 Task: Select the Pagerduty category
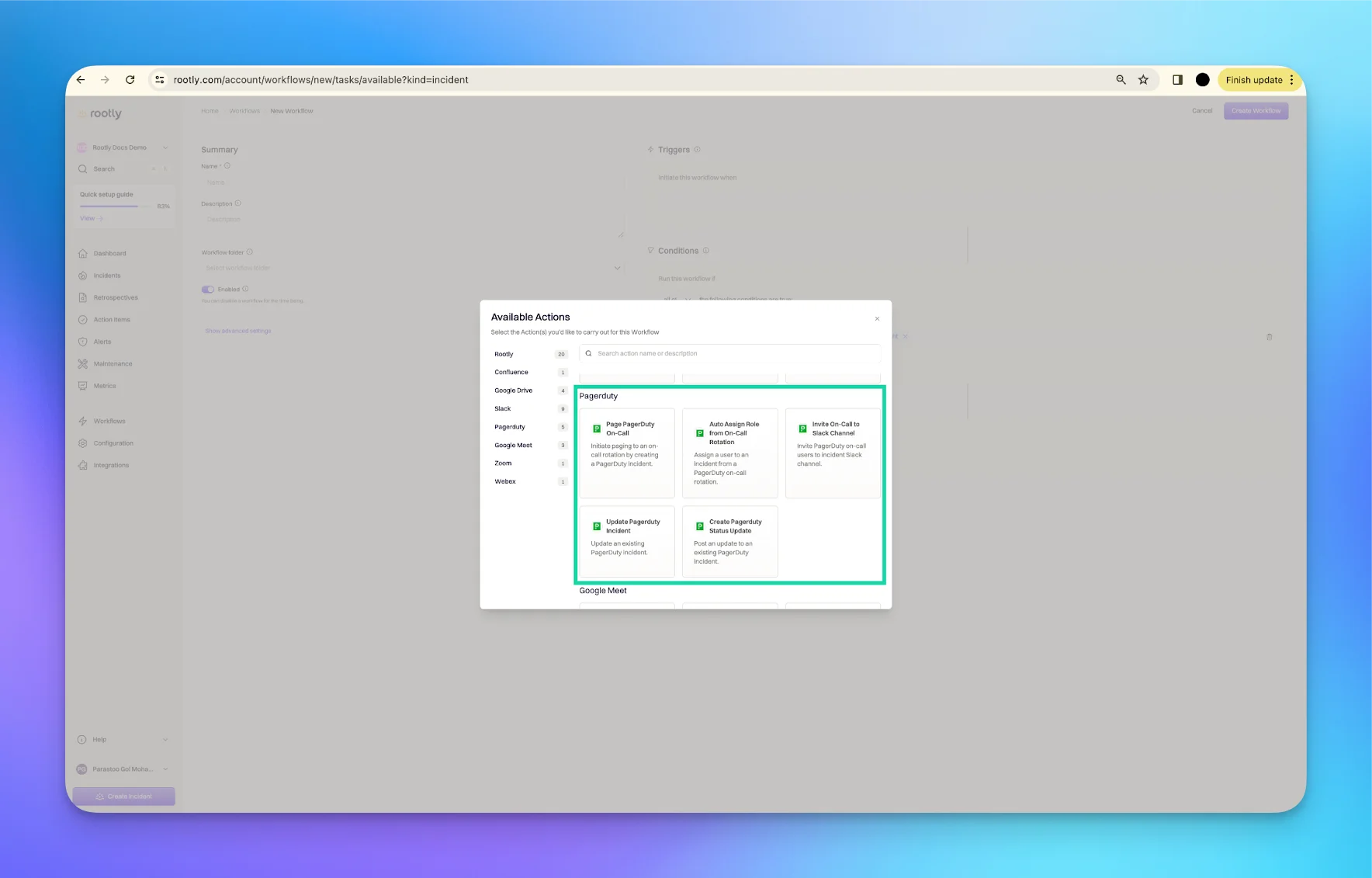point(531,427)
